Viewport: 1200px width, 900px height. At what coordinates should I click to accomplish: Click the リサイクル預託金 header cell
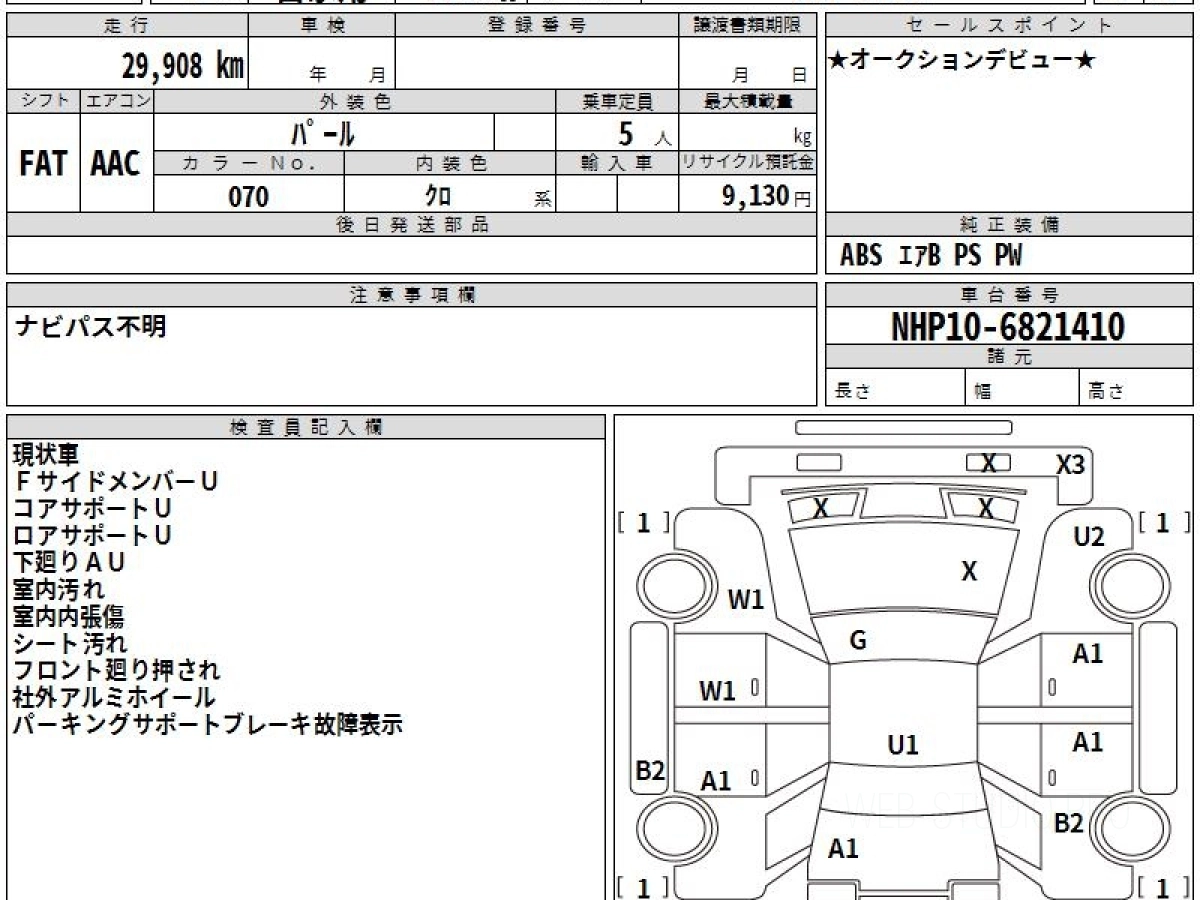[747, 163]
